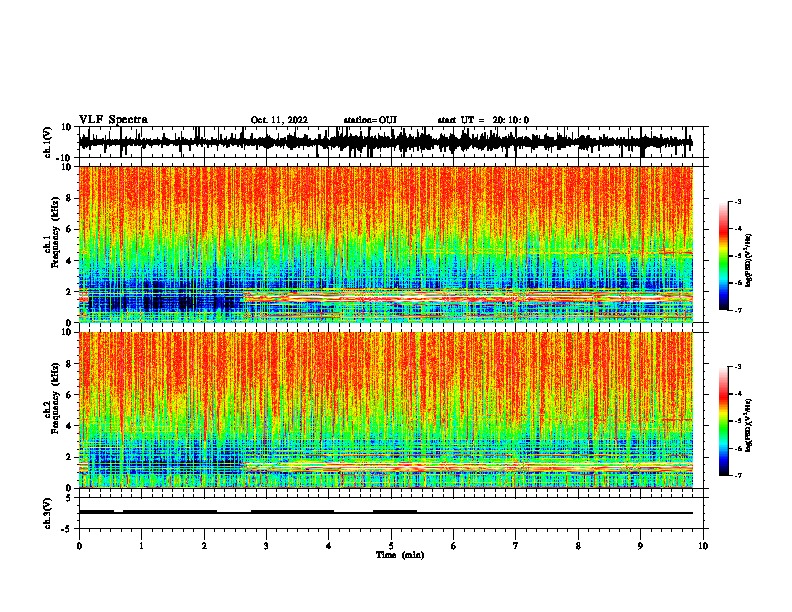792x612 pixels.
Task: Click tick label "8" on the Time axis
Action: (578, 546)
